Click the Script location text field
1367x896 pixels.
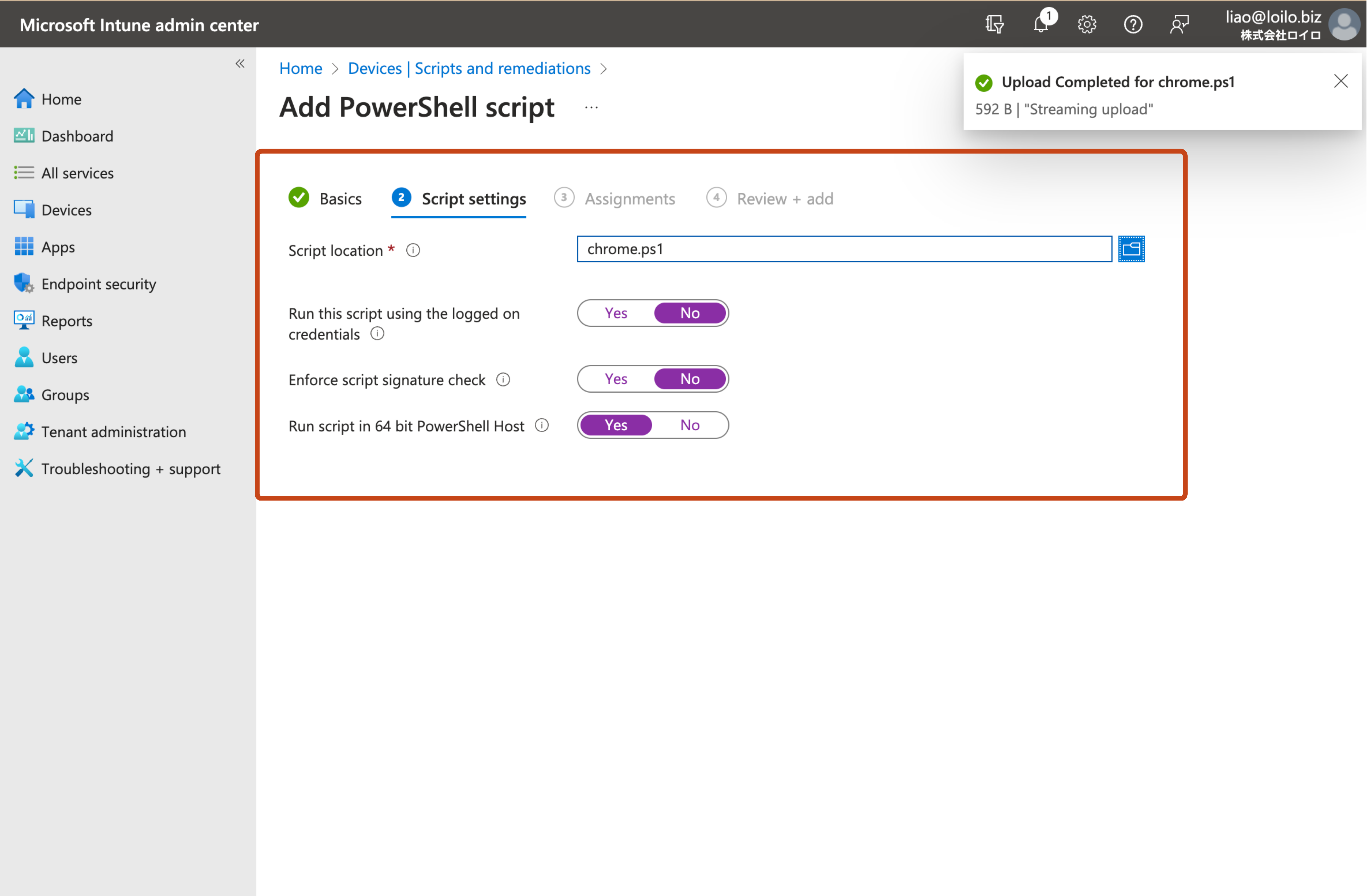point(844,249)
